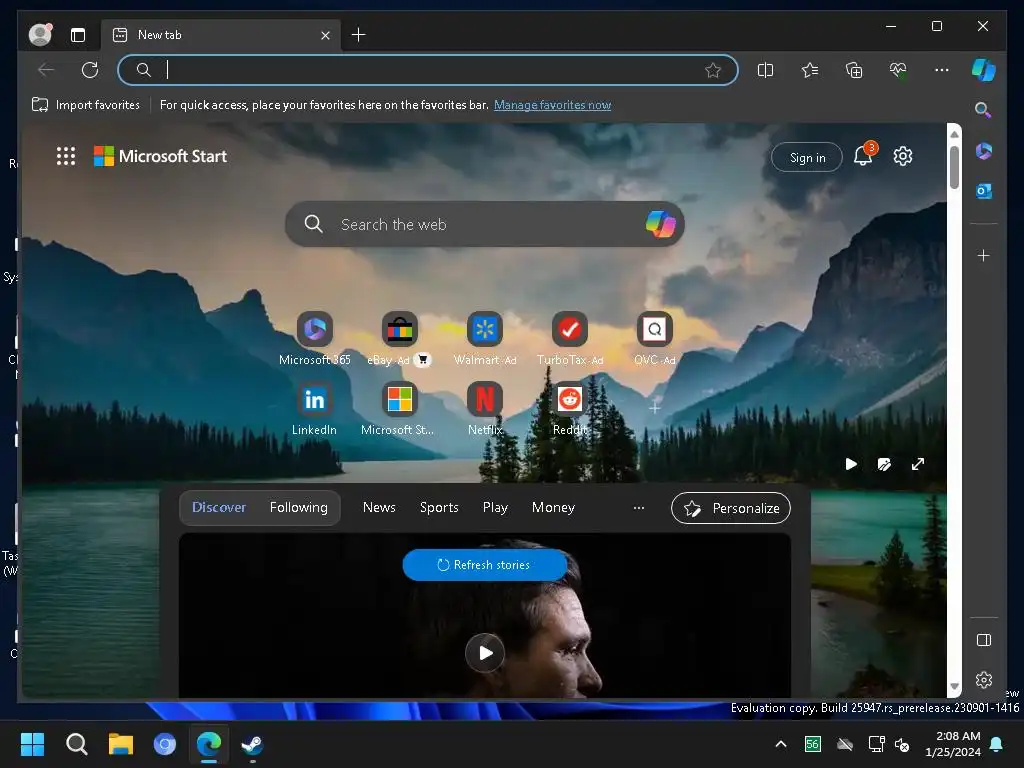Image resolution: width=1024 pixels, height=768 pixels.
Task: Click the Refresh stories button
Action: pos(485,565)
